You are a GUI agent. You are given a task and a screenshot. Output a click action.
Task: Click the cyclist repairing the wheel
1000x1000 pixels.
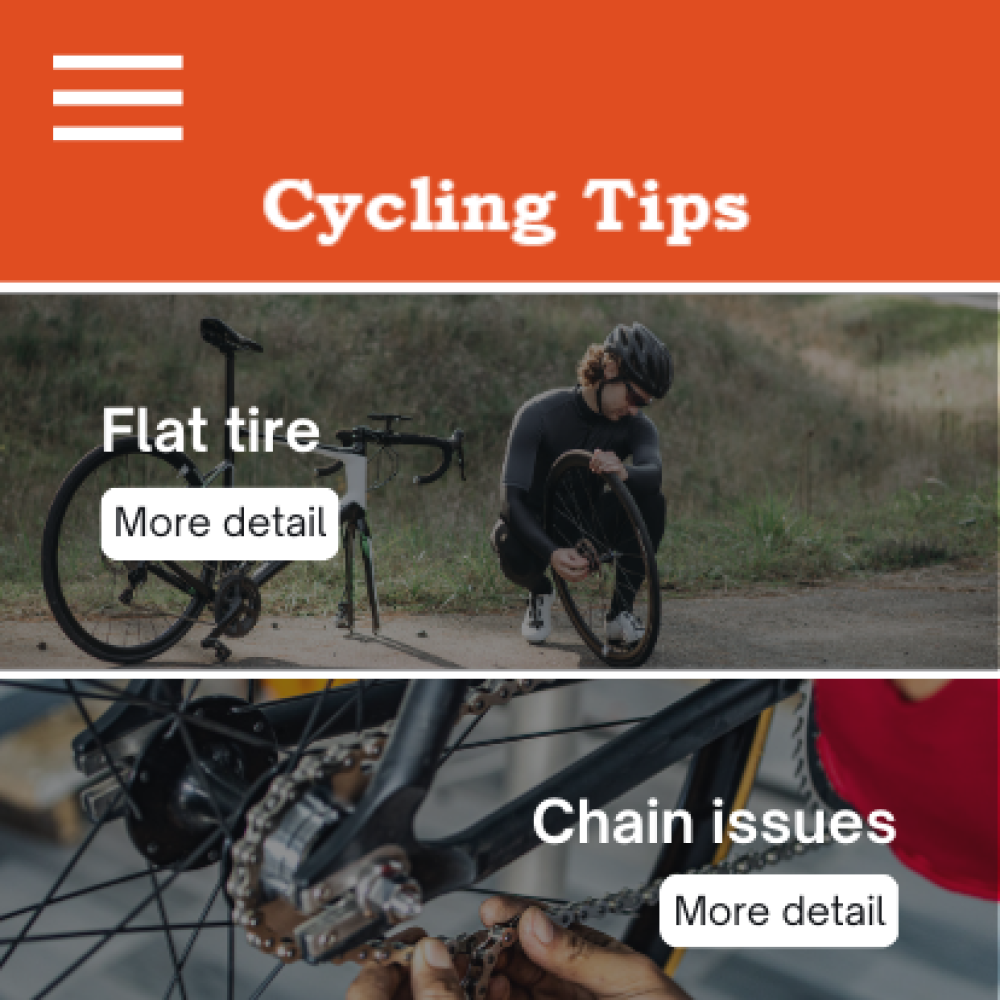tap(584, 485)
